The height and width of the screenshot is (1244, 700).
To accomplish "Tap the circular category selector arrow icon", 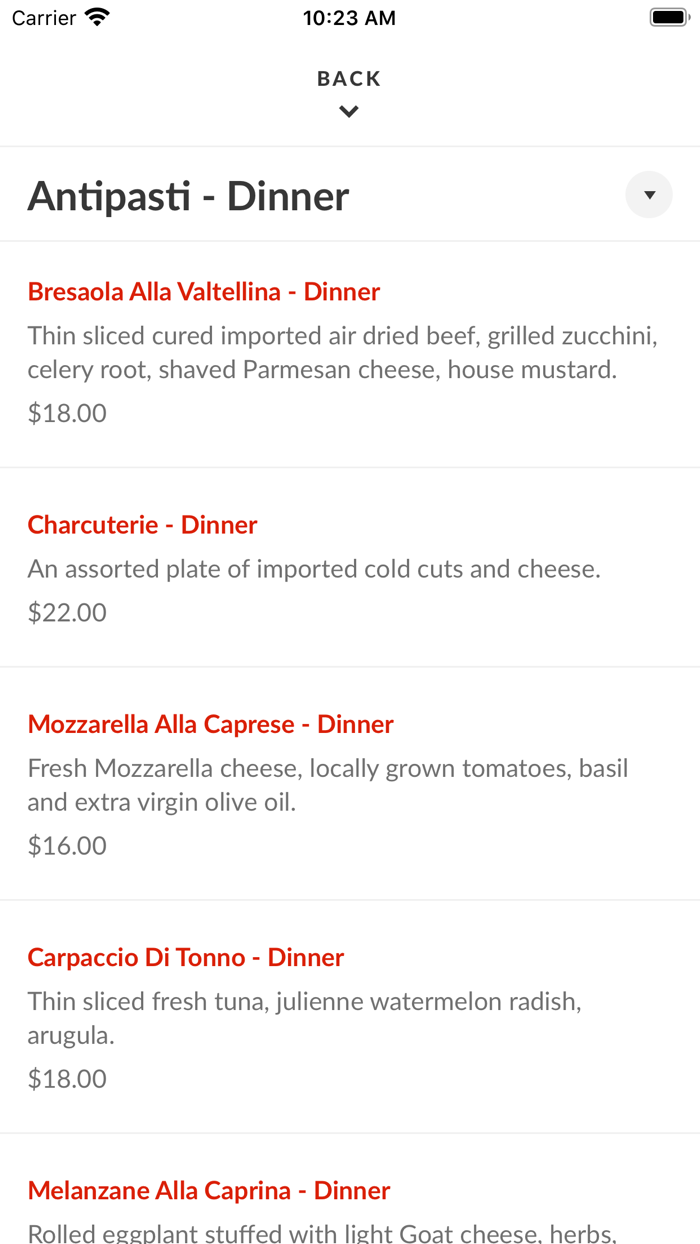I will [648, 194].
